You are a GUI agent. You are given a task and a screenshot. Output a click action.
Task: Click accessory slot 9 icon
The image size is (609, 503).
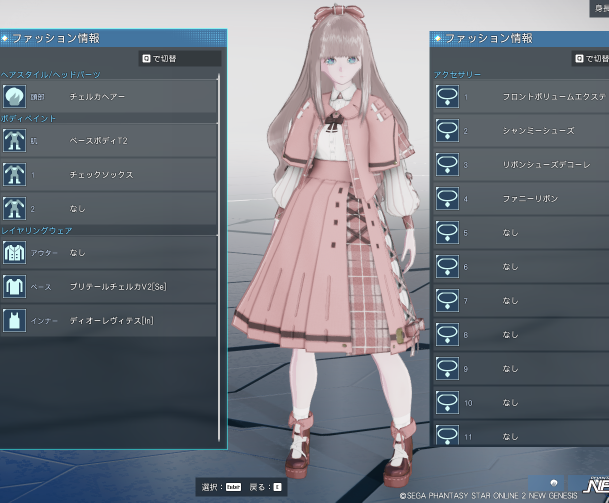[447, 368]
